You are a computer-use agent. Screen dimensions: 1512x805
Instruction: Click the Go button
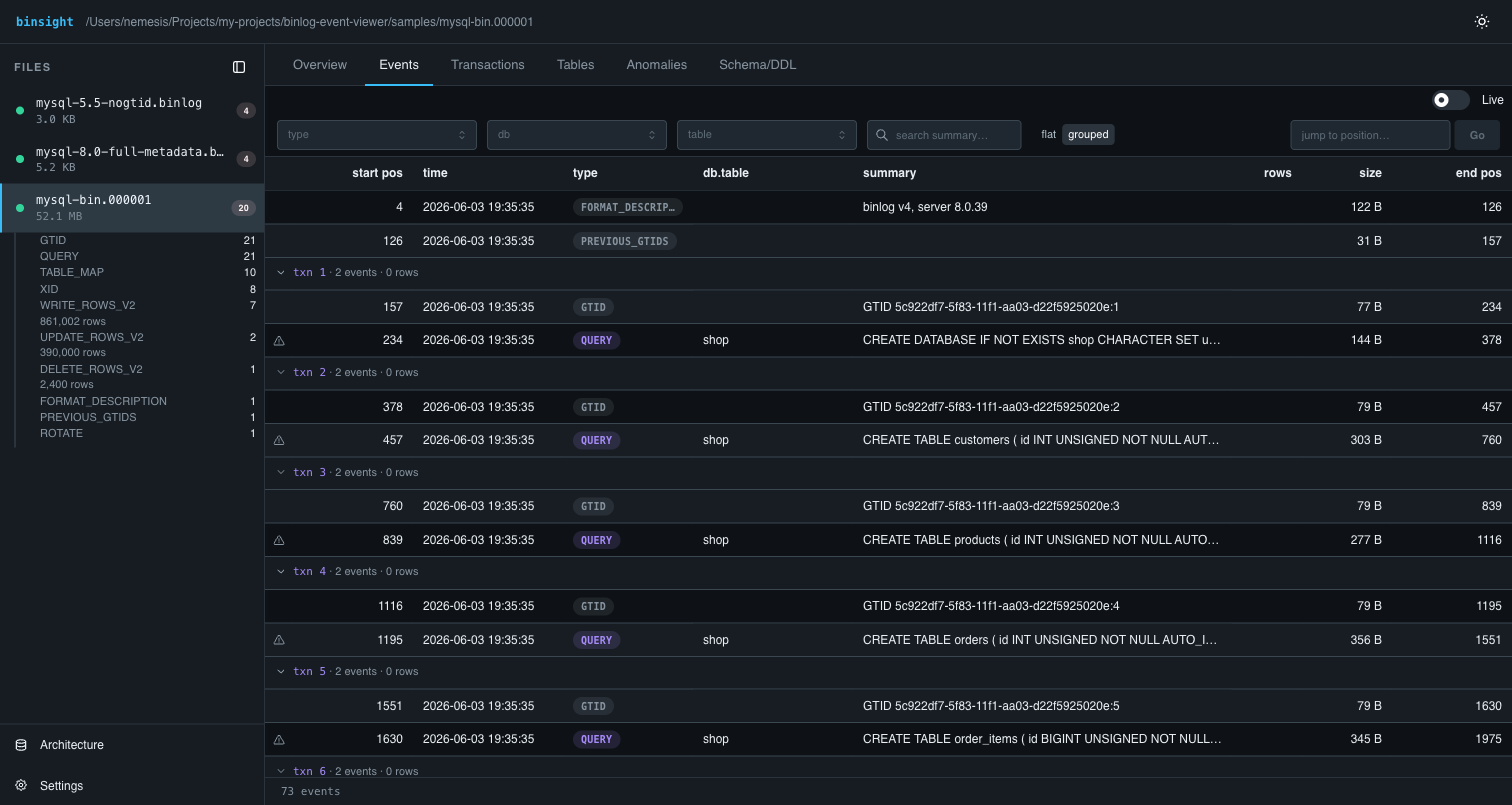tap(1477, 135)
